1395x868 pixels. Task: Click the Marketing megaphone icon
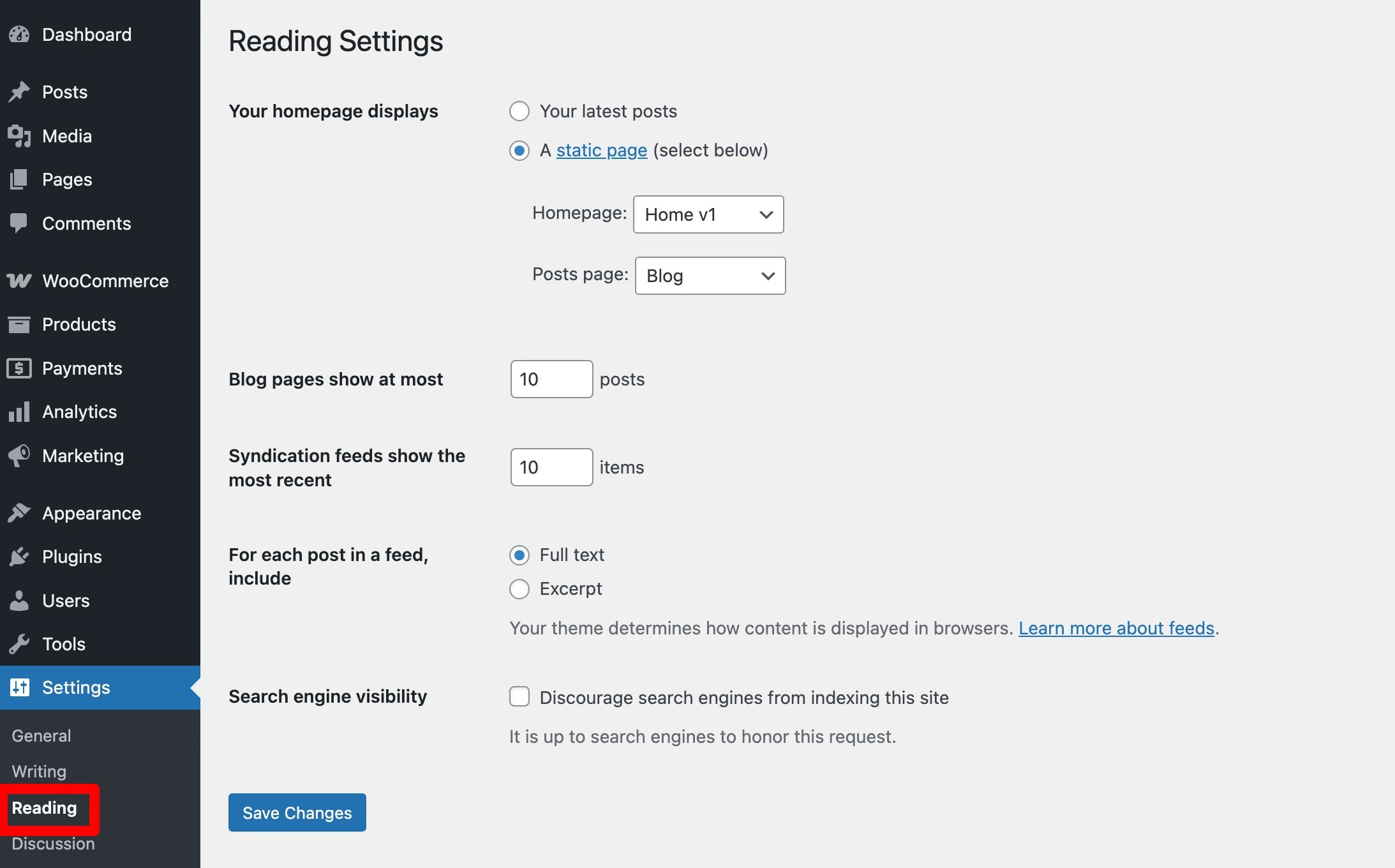(19, 456)
